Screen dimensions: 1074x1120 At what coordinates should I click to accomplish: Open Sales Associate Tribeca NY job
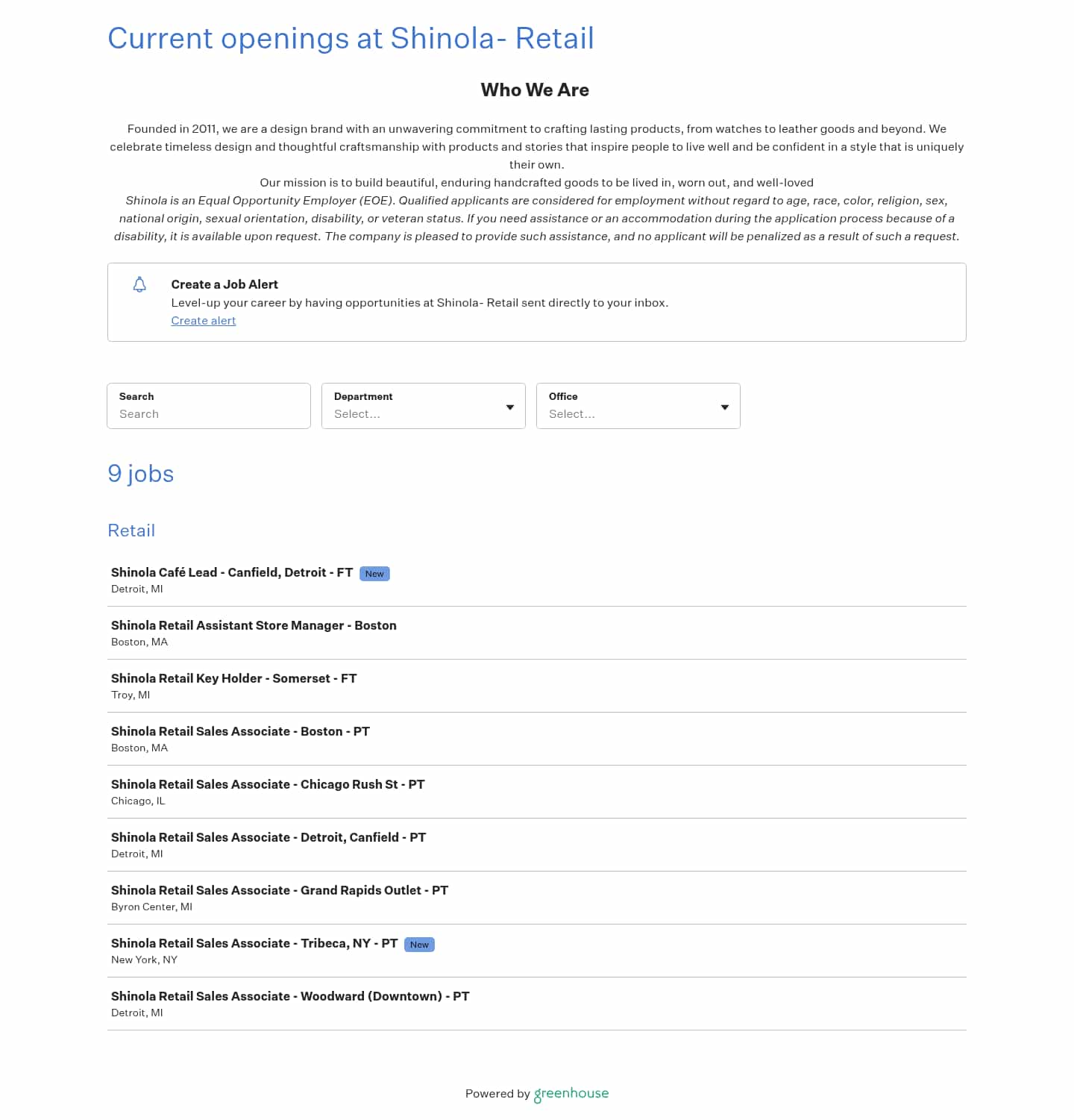[254, 943]
